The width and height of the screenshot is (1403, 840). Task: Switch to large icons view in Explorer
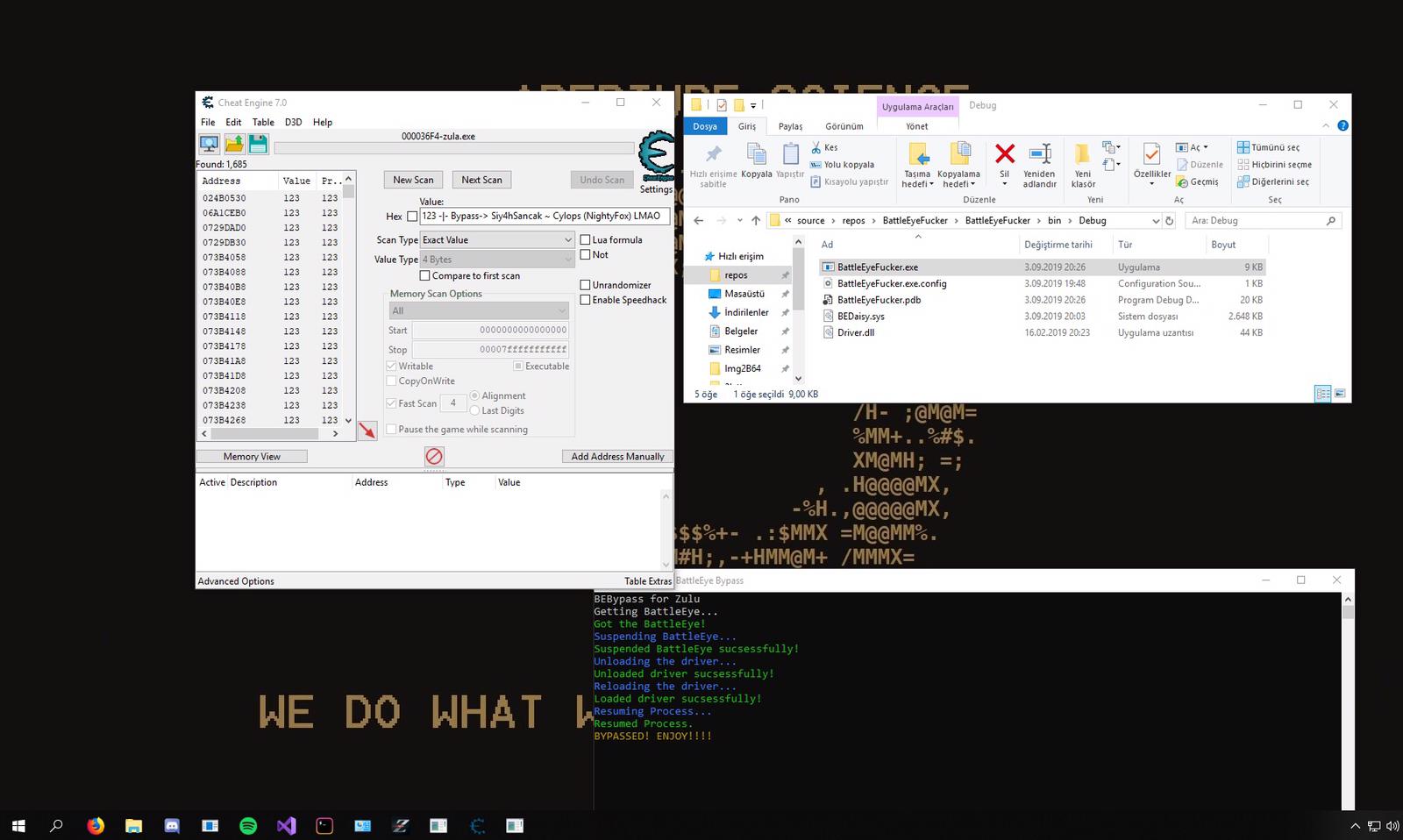1340,394
